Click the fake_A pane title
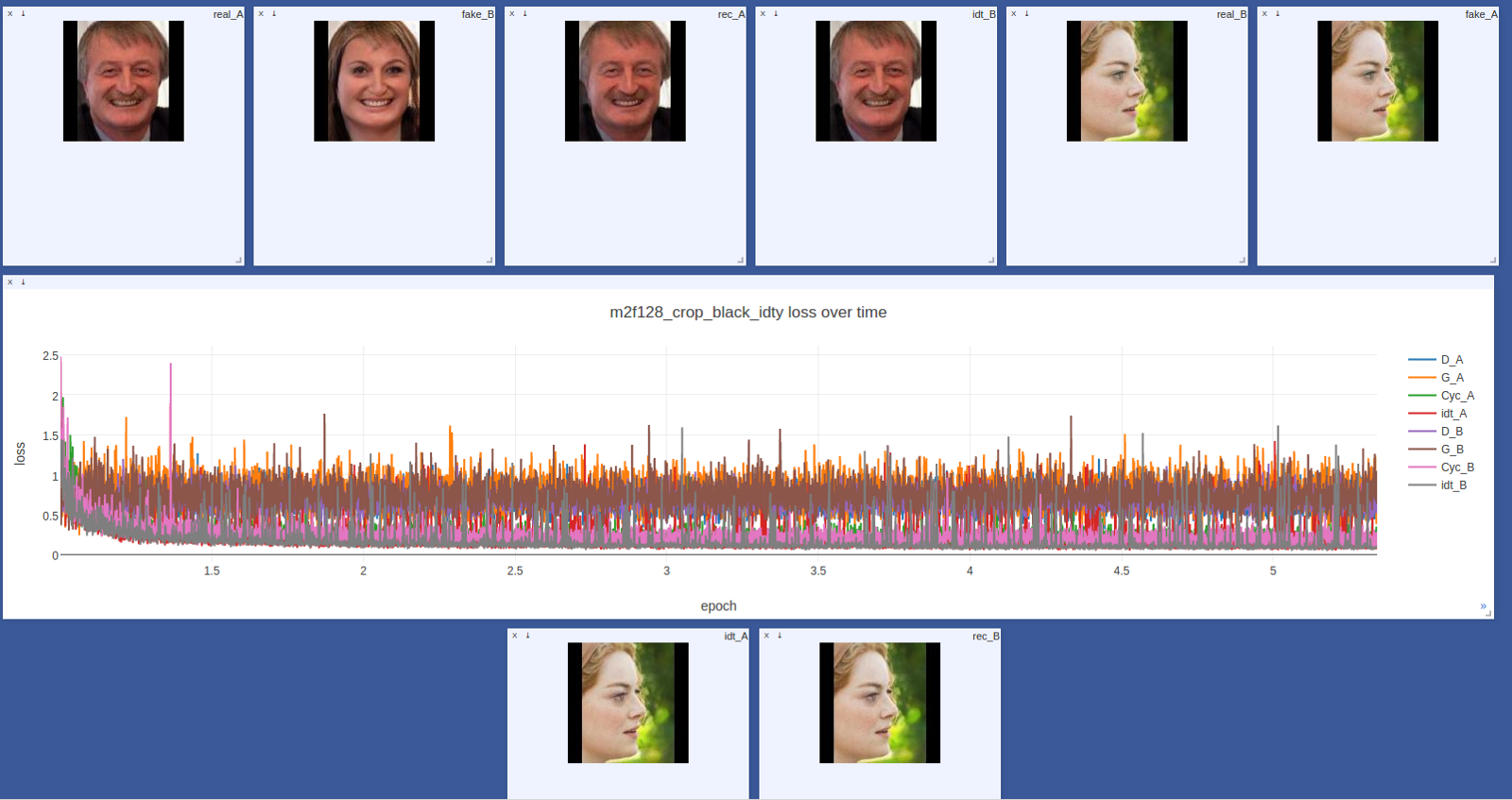This screenshot has width=1512, height=800. pyautogui.click(x=1482, y=14)
